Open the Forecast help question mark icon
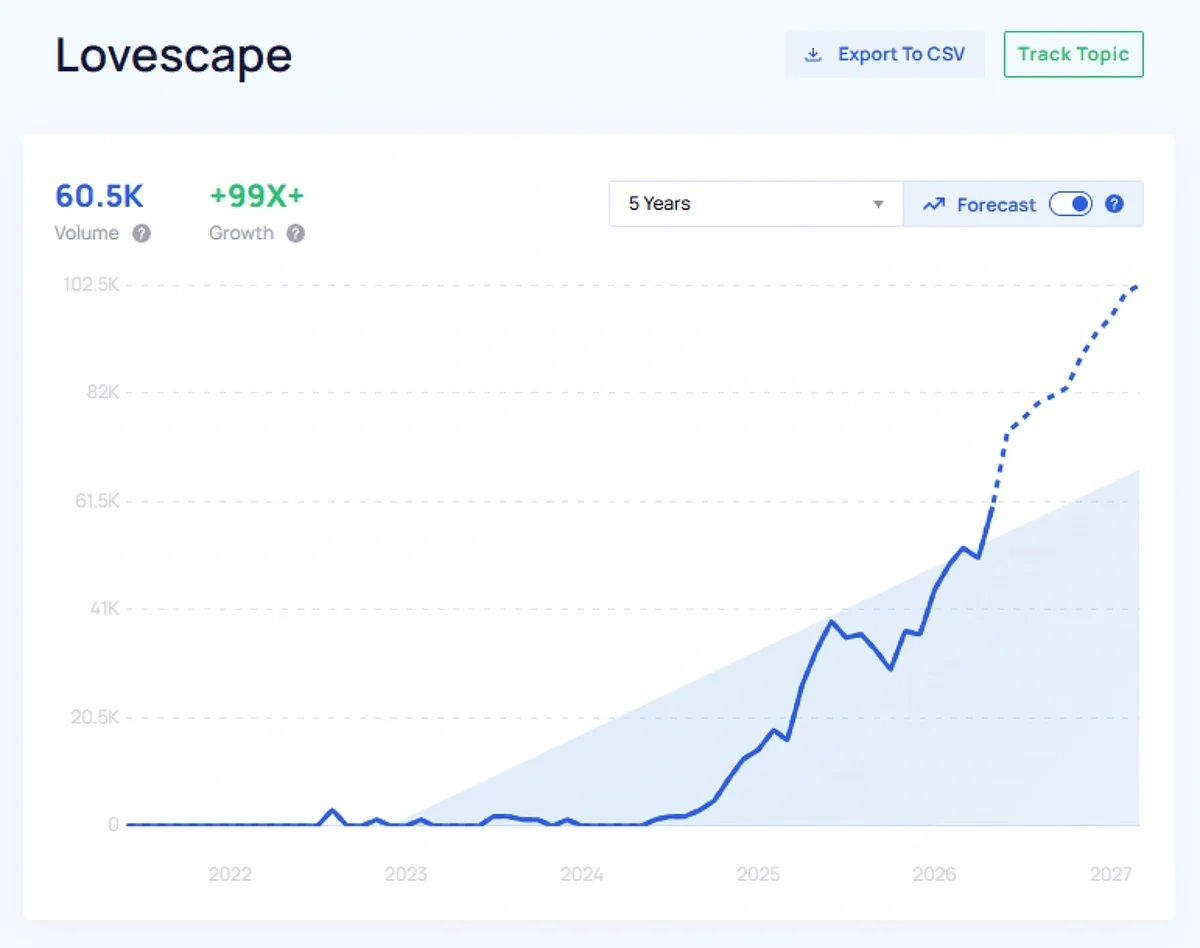 (1114, 204)
